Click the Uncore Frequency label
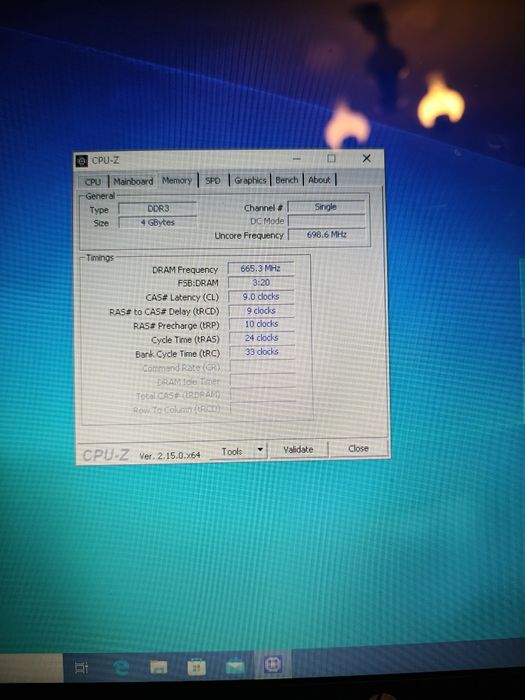Viewport: 525px width, 700px height. [x=249, y=235]
